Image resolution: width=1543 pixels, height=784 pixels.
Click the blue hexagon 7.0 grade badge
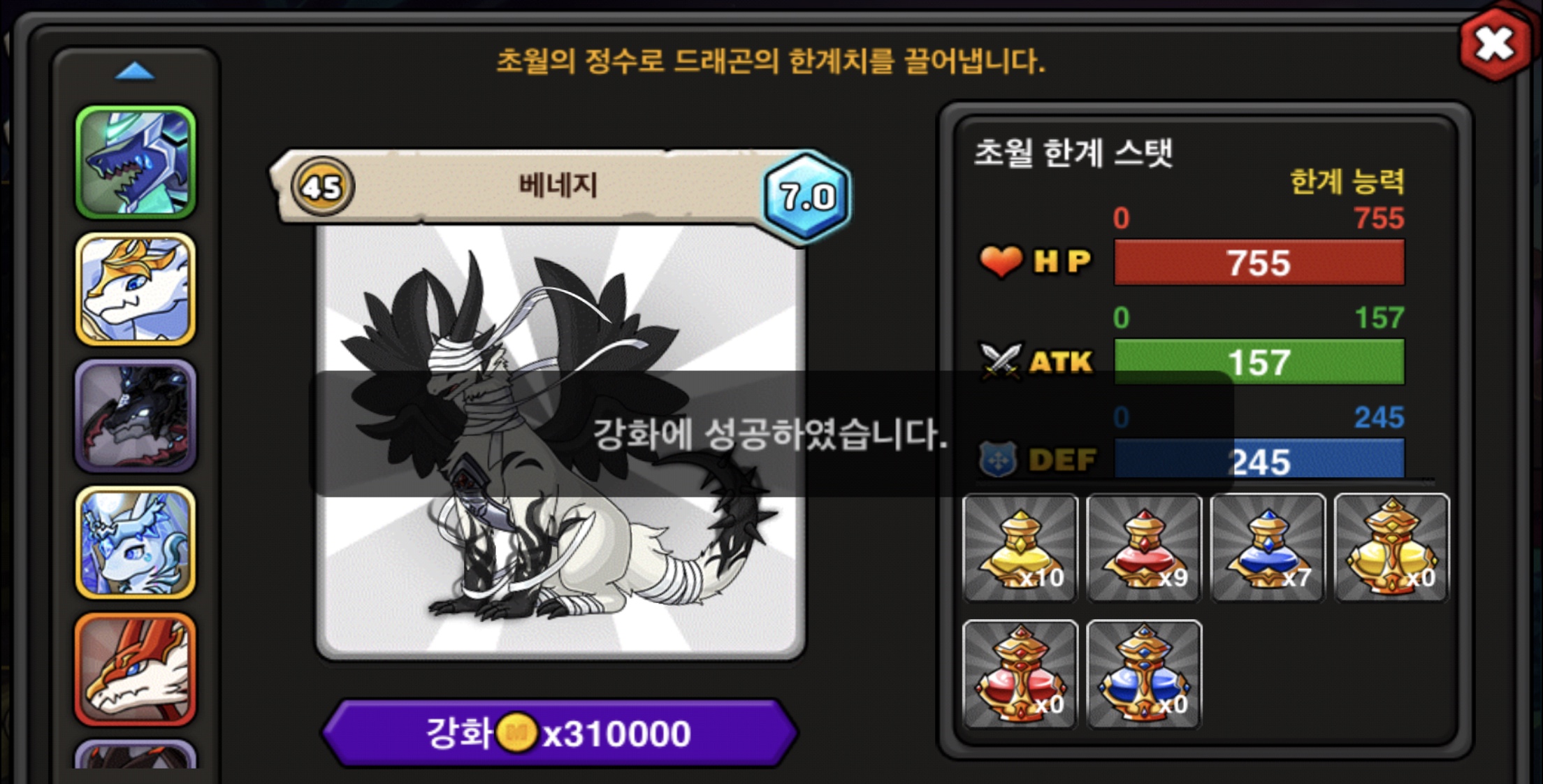[x=806, y=196]
